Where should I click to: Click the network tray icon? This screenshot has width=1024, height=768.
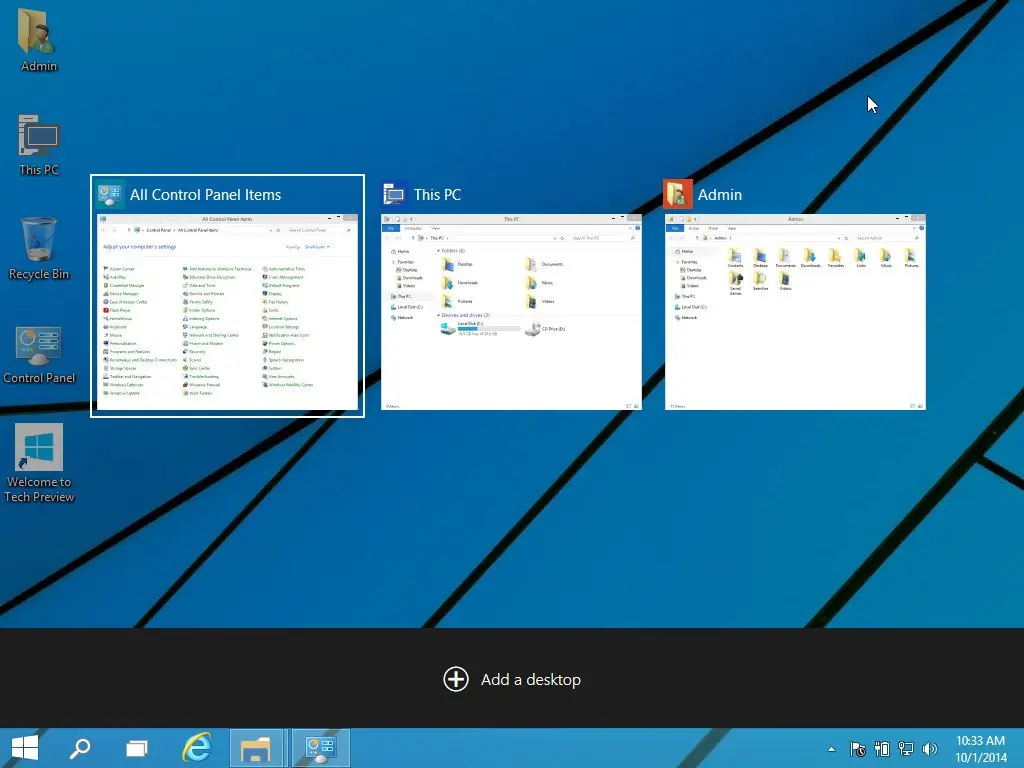coord(906,749)
